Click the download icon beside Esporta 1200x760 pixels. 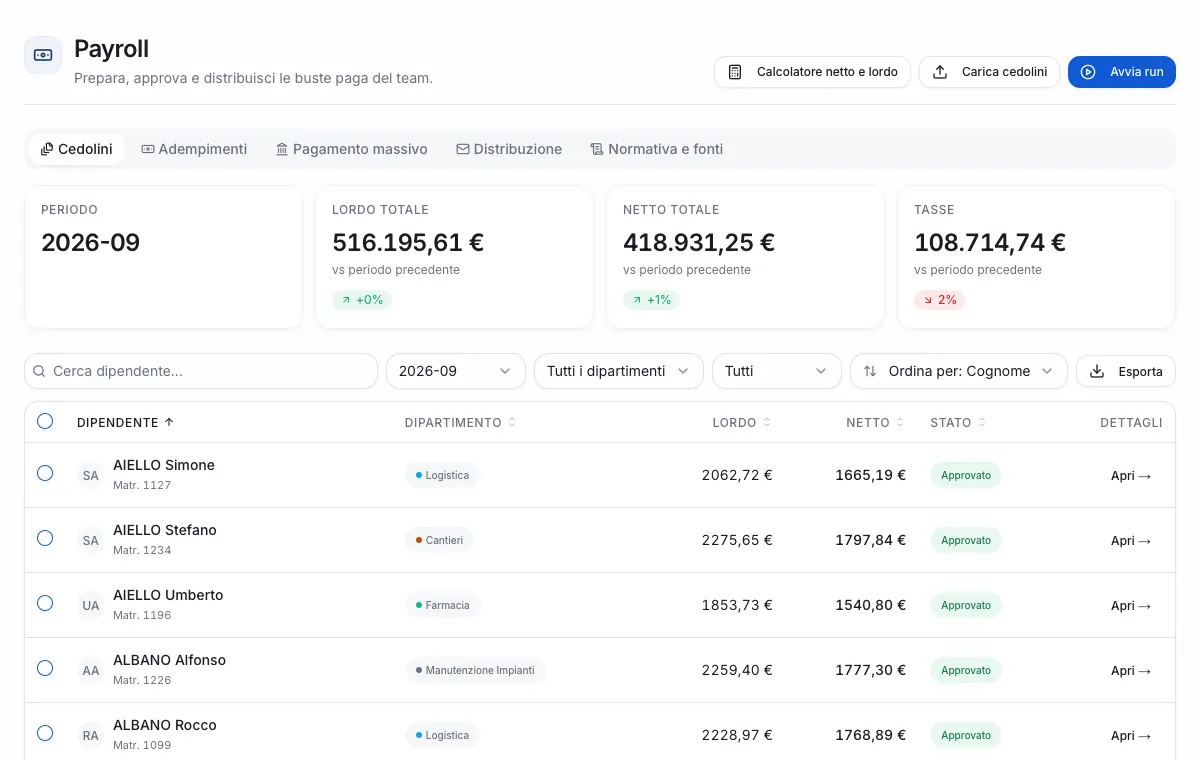[1097, 371]
